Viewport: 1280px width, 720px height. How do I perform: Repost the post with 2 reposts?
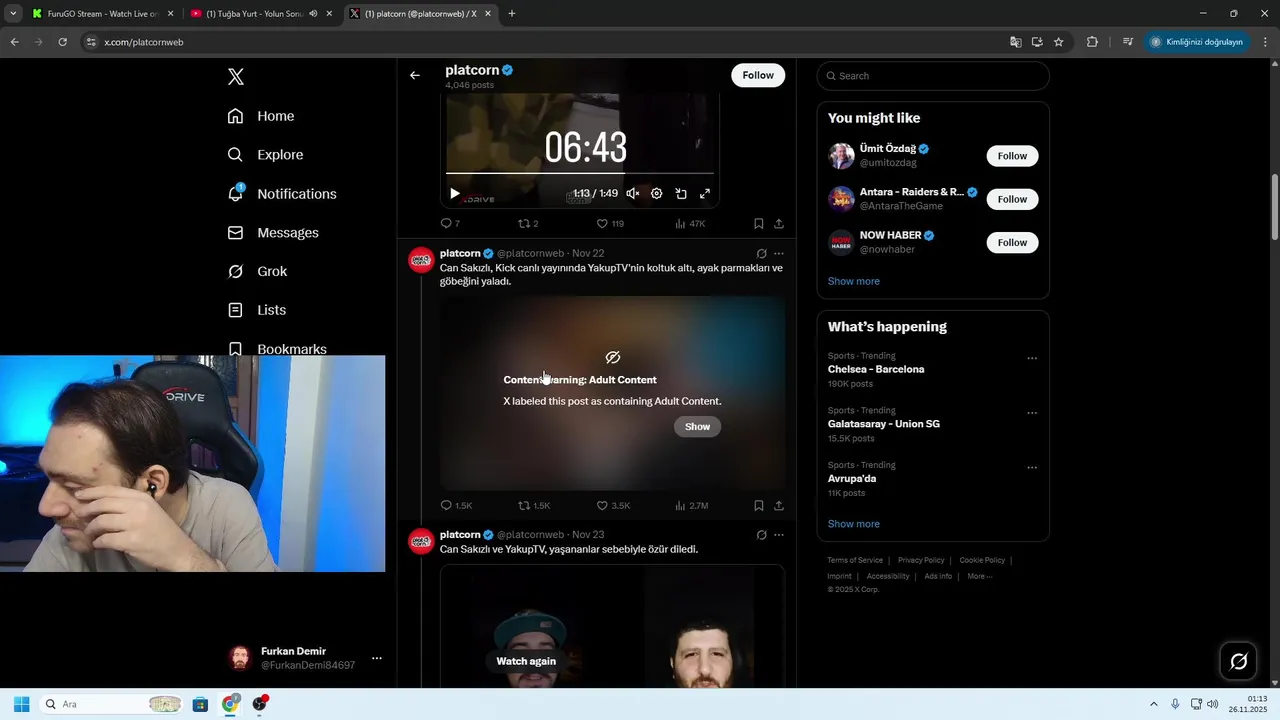(x=528, y=224)
